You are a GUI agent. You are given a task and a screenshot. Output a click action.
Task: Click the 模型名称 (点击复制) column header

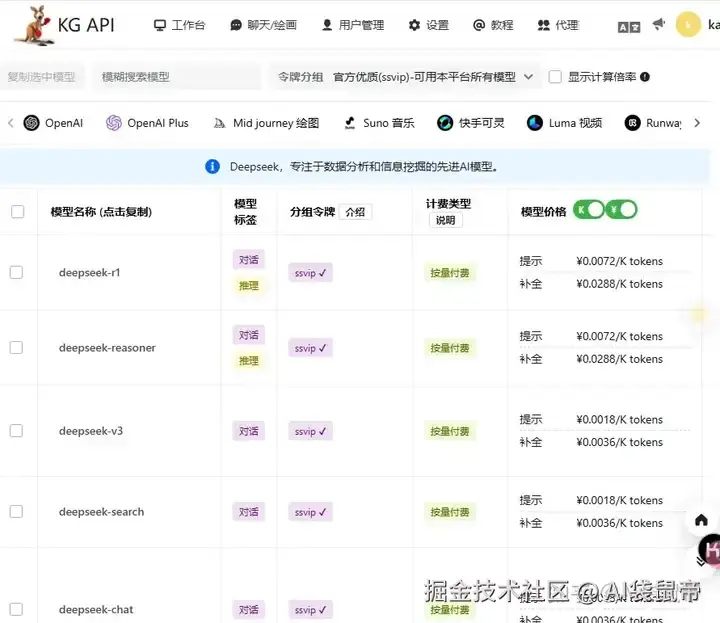pyautogui.click(x=101, y=212)
